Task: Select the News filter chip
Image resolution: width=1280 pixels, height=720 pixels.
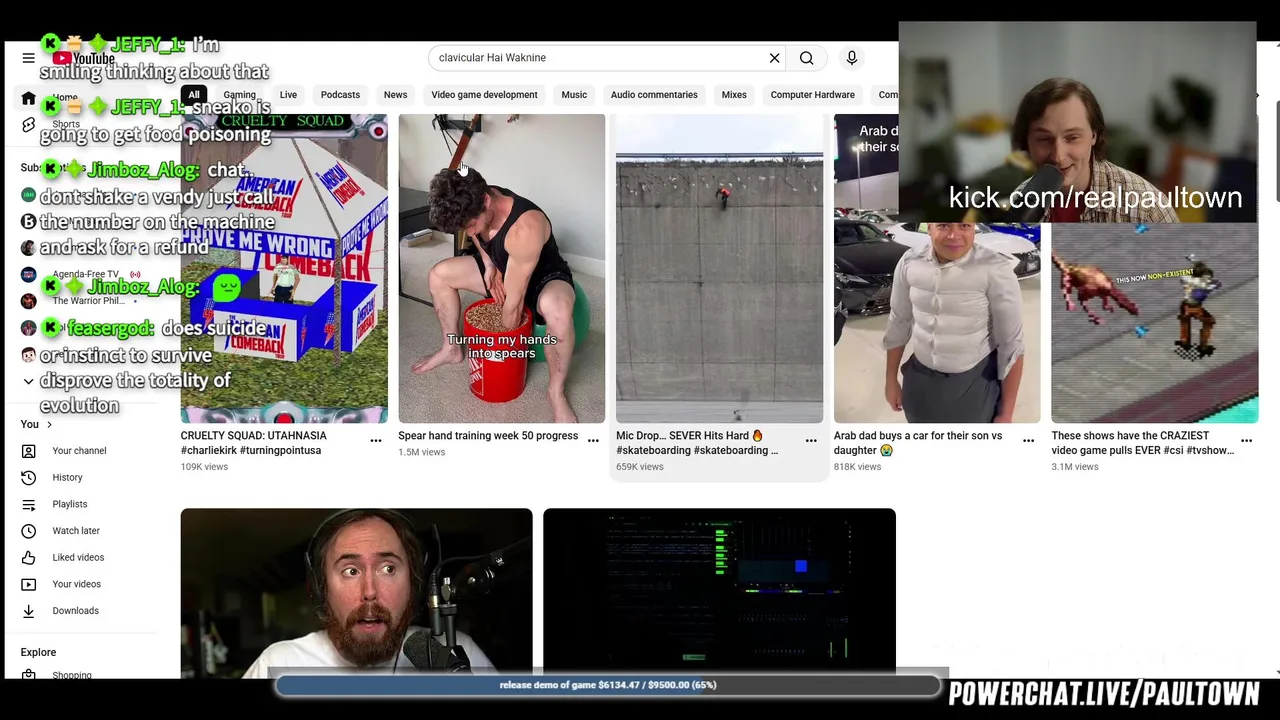Action: (395, 95)
